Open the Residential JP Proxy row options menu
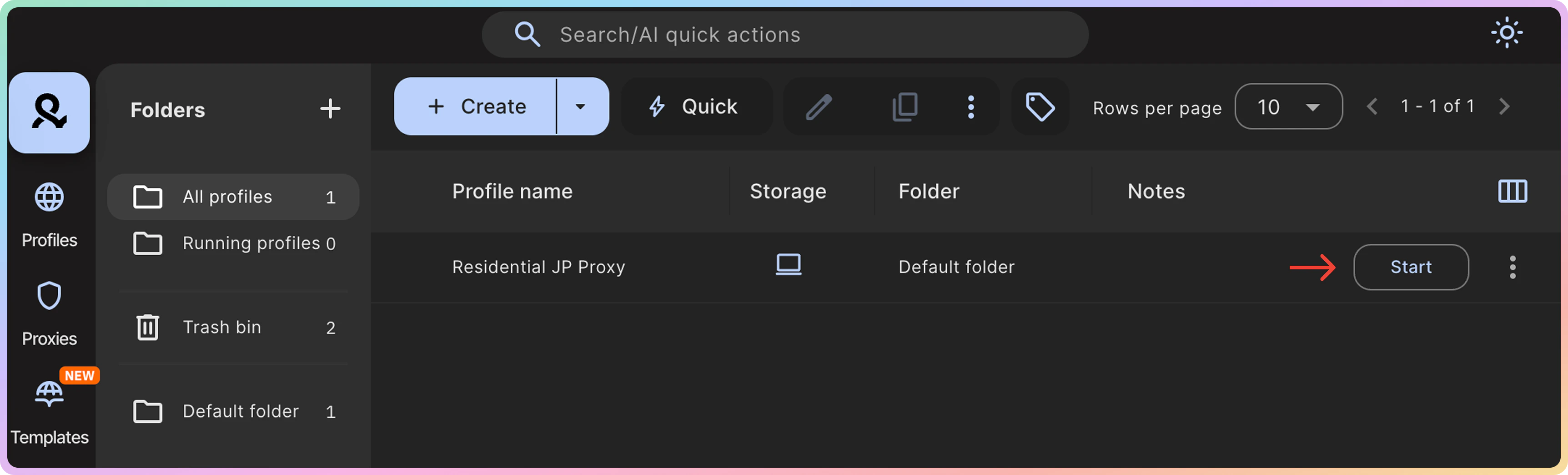Screen dimensions: 1568x475 (x=1512, y=268)
